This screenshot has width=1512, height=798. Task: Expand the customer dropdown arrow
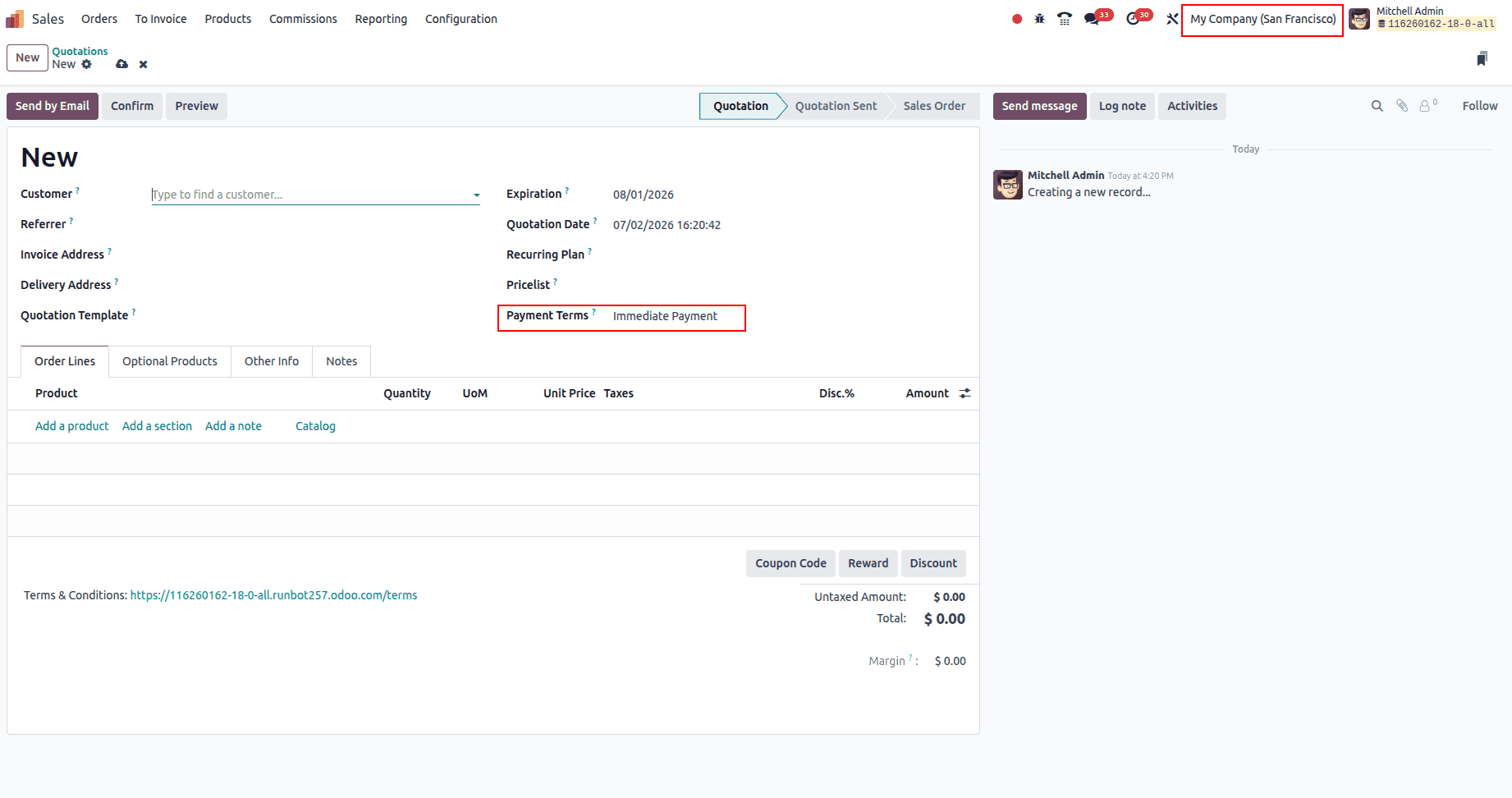pyautogui.click(x=476, y=195)
